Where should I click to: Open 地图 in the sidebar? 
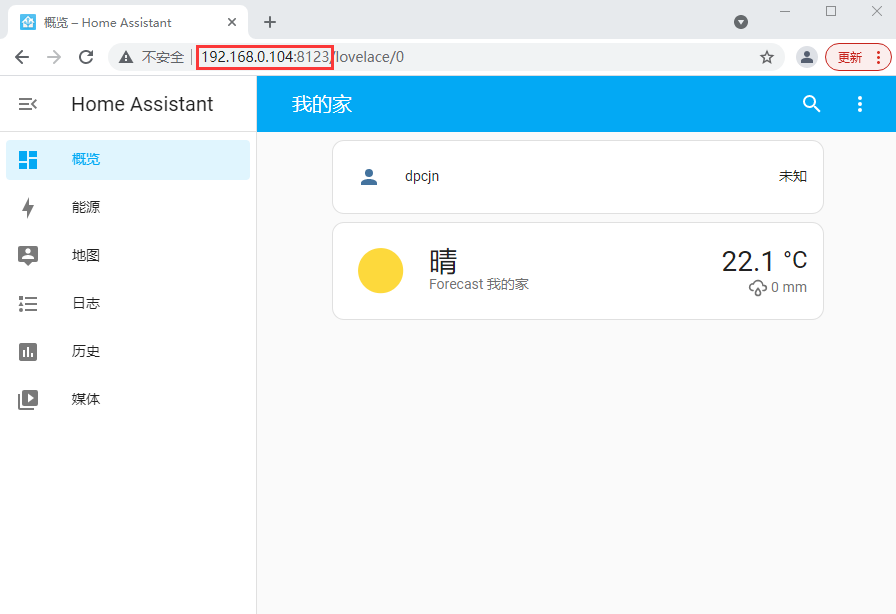pos(128,256)
